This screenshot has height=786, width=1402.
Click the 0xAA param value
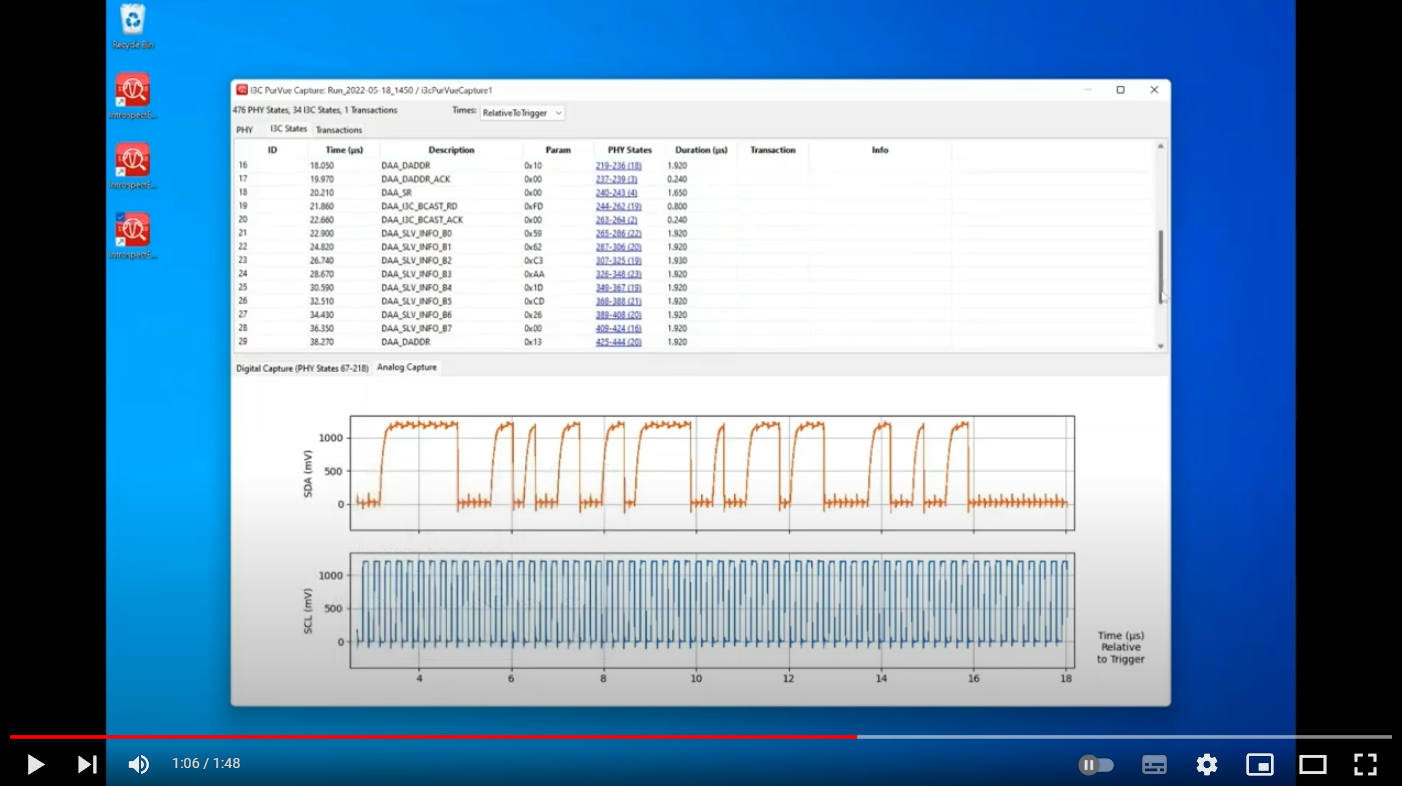point(534,274)
